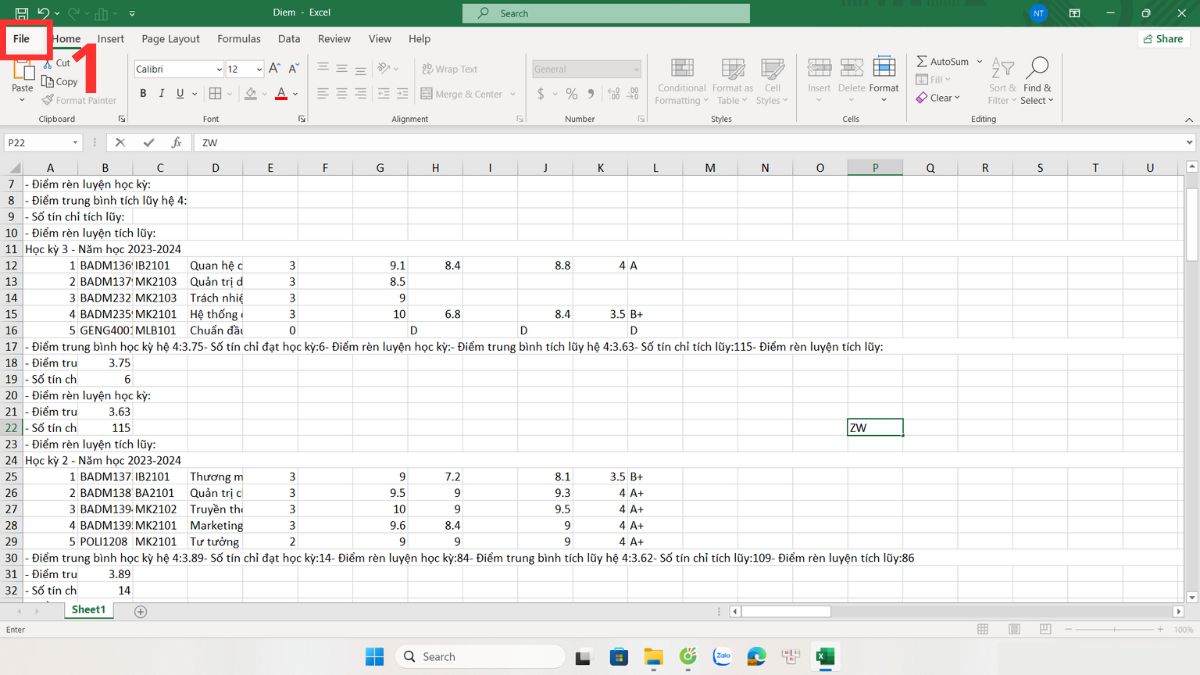Click the Paste clipboard icon
Screen dimensions: 1200x675
coord(22,68)
